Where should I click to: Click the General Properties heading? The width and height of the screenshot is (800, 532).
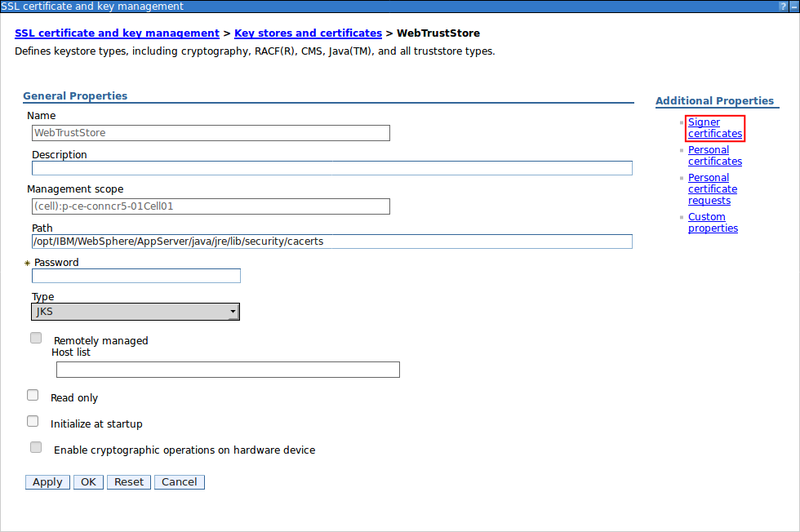75,96
